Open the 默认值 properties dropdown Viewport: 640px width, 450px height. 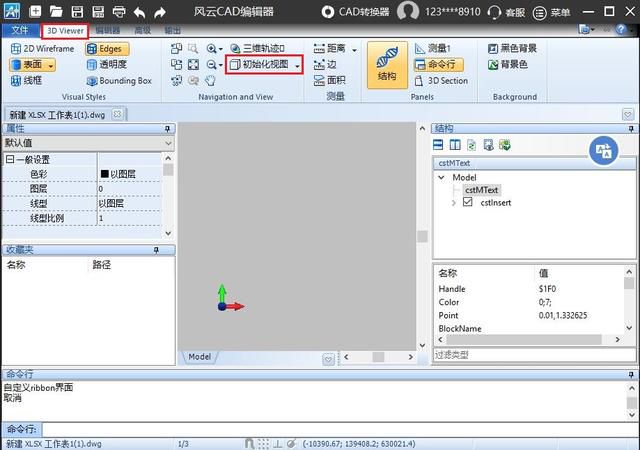(x=88, y=143)
